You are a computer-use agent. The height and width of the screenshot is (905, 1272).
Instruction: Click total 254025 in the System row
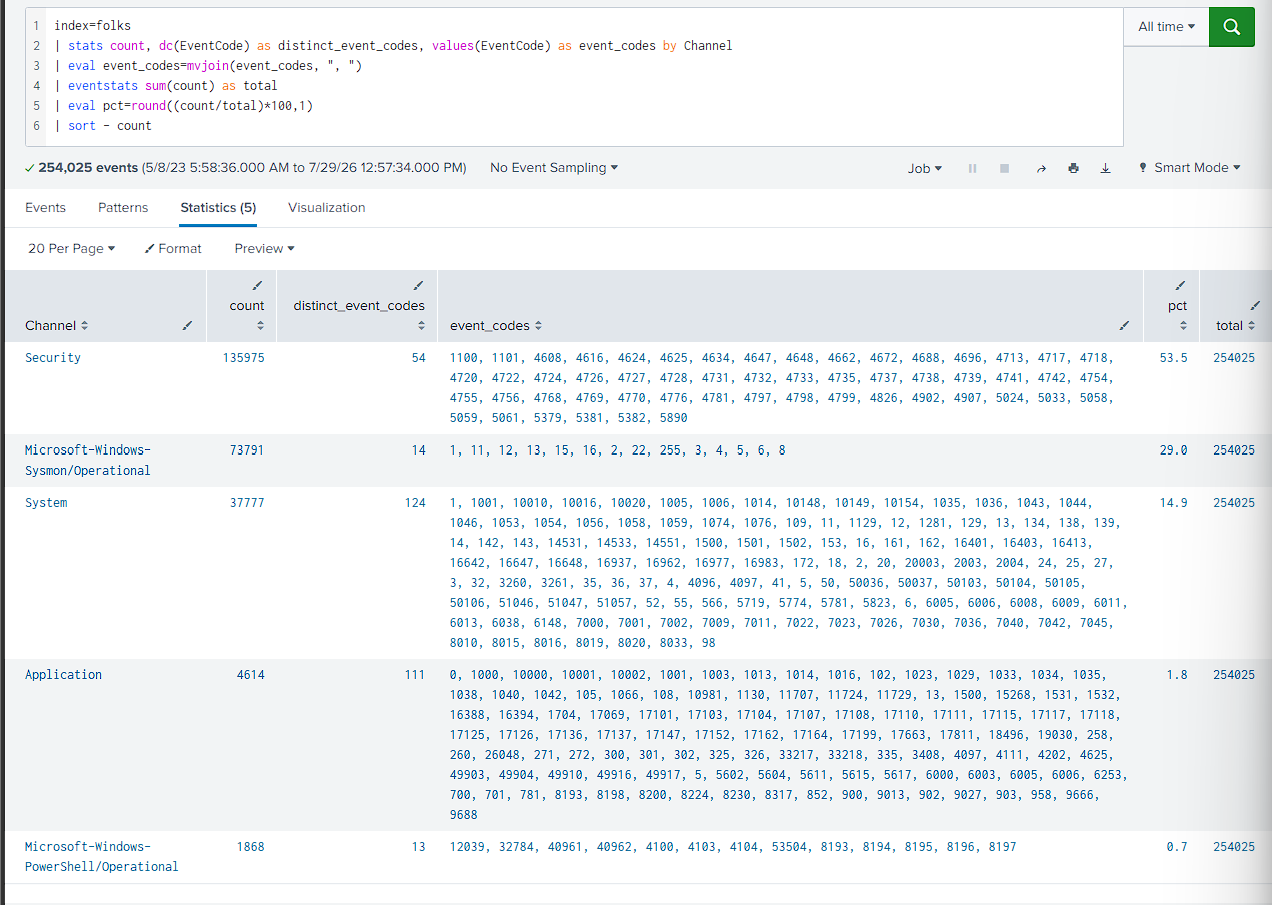[1234, 503]
